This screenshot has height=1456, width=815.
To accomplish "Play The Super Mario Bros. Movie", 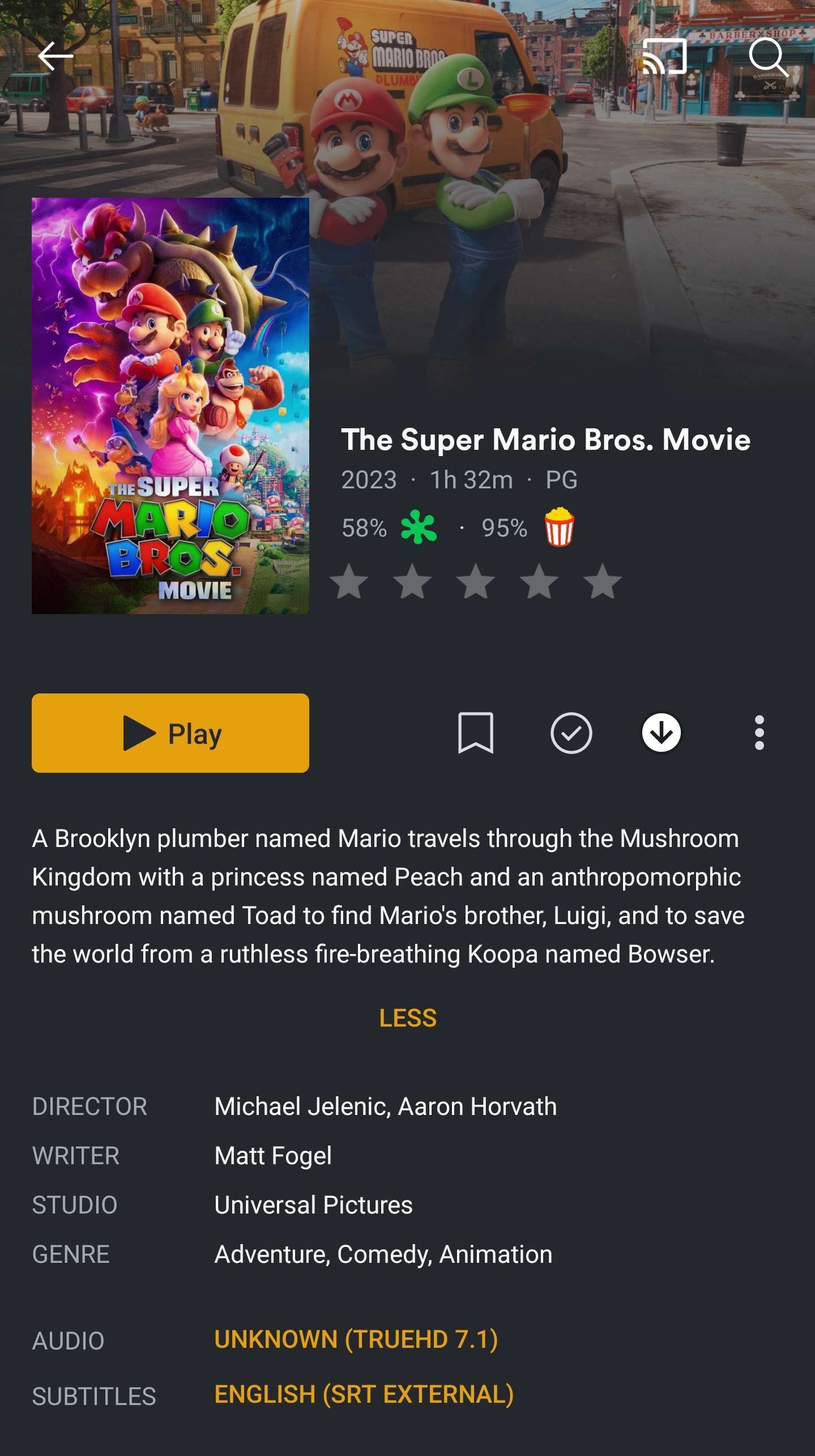I will pos(170,733).
